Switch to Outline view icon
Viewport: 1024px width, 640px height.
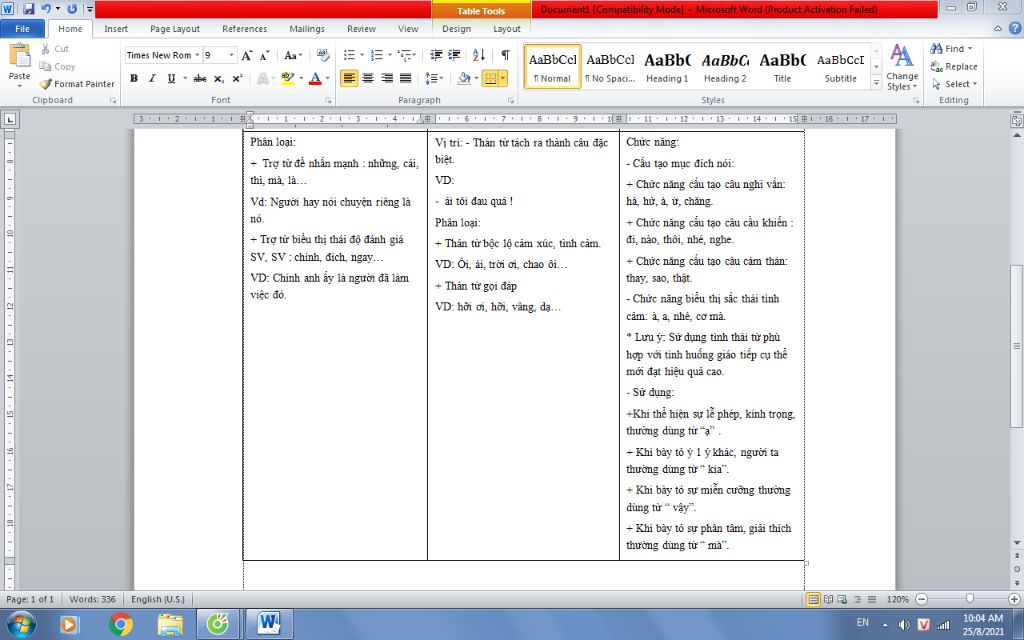[857, 599]
